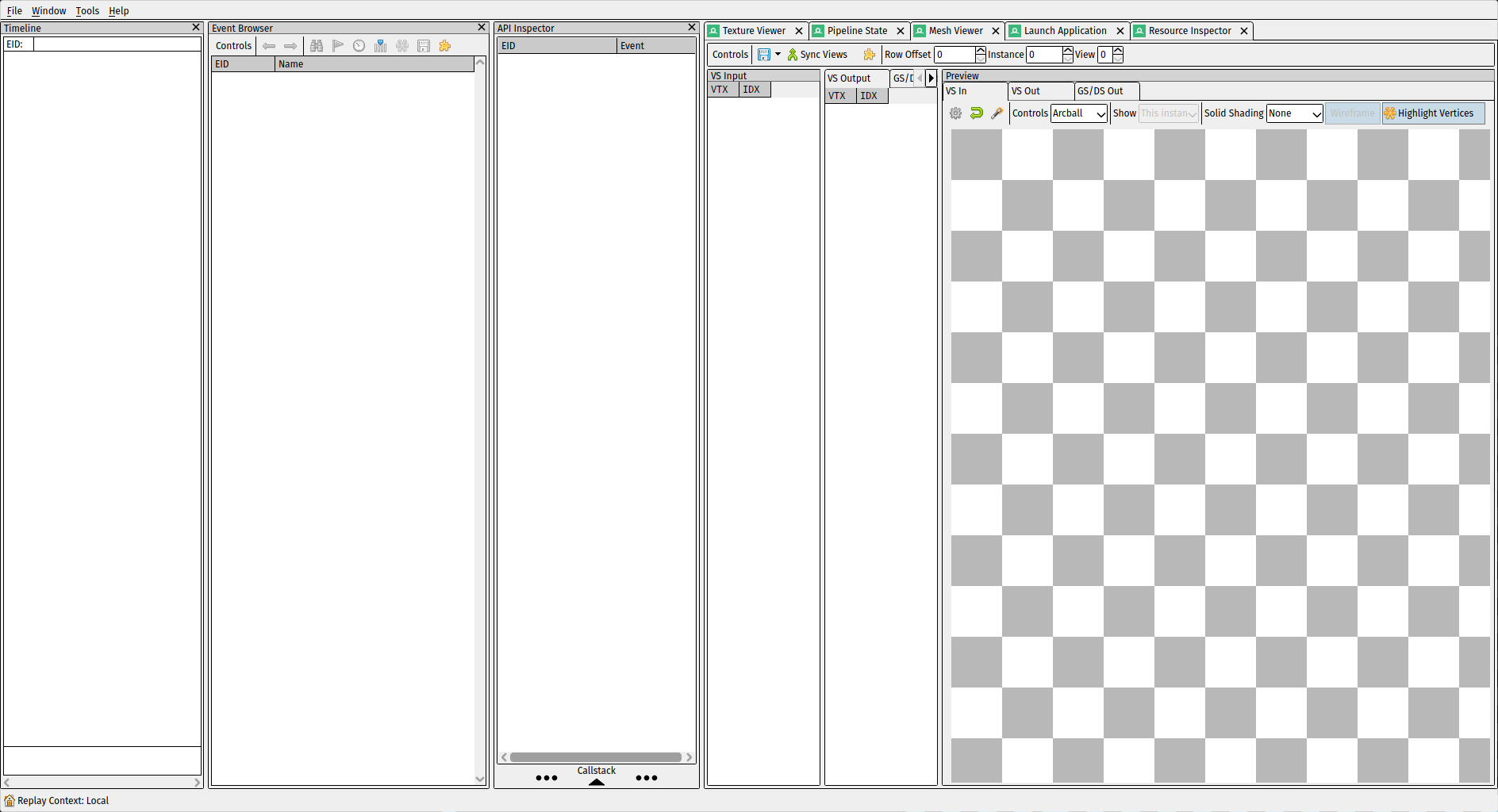Screen dimensions: 1498x812
Task: Select the VS Out preview tab
Action: tap(1041, 90)
